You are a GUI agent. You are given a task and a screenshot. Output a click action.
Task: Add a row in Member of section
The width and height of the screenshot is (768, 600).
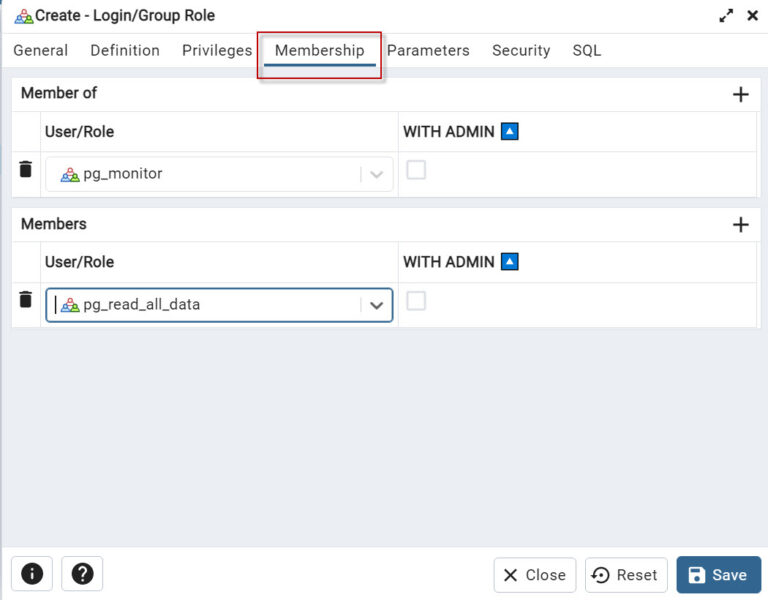tap(741, 94)
